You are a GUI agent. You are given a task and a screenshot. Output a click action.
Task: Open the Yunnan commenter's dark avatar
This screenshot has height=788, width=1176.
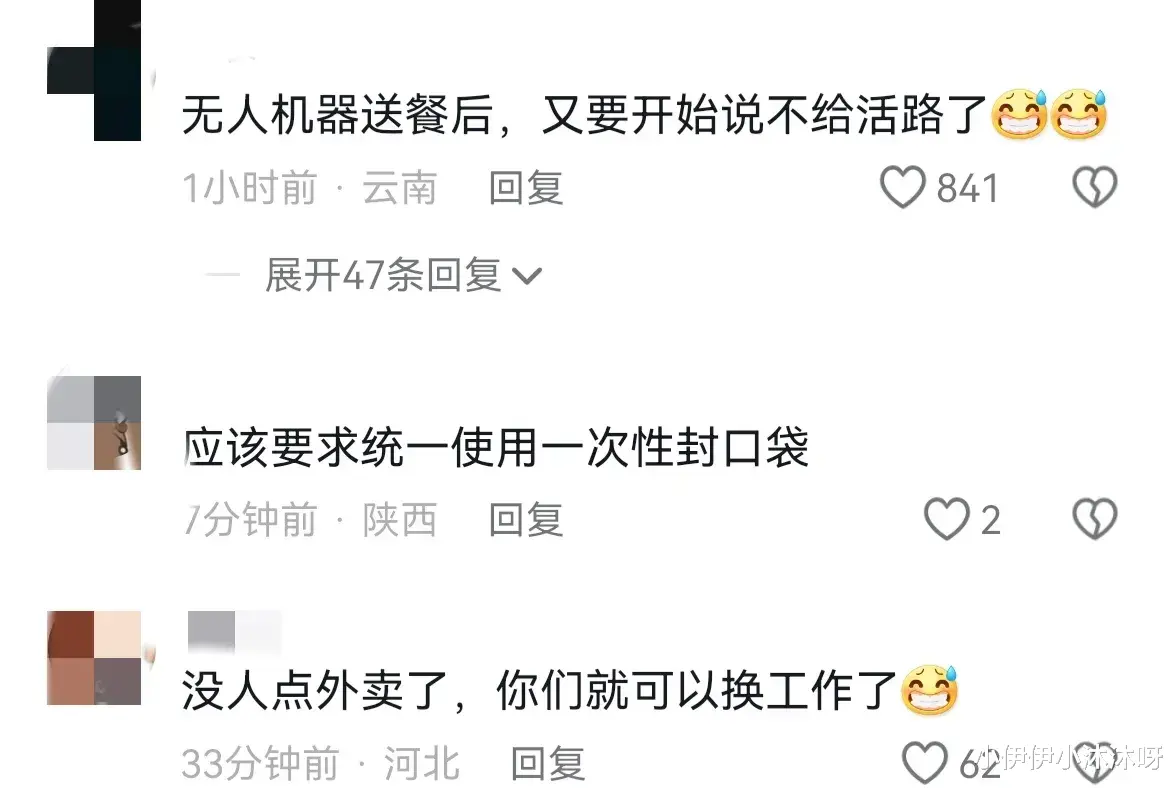(x=94, y=70)
